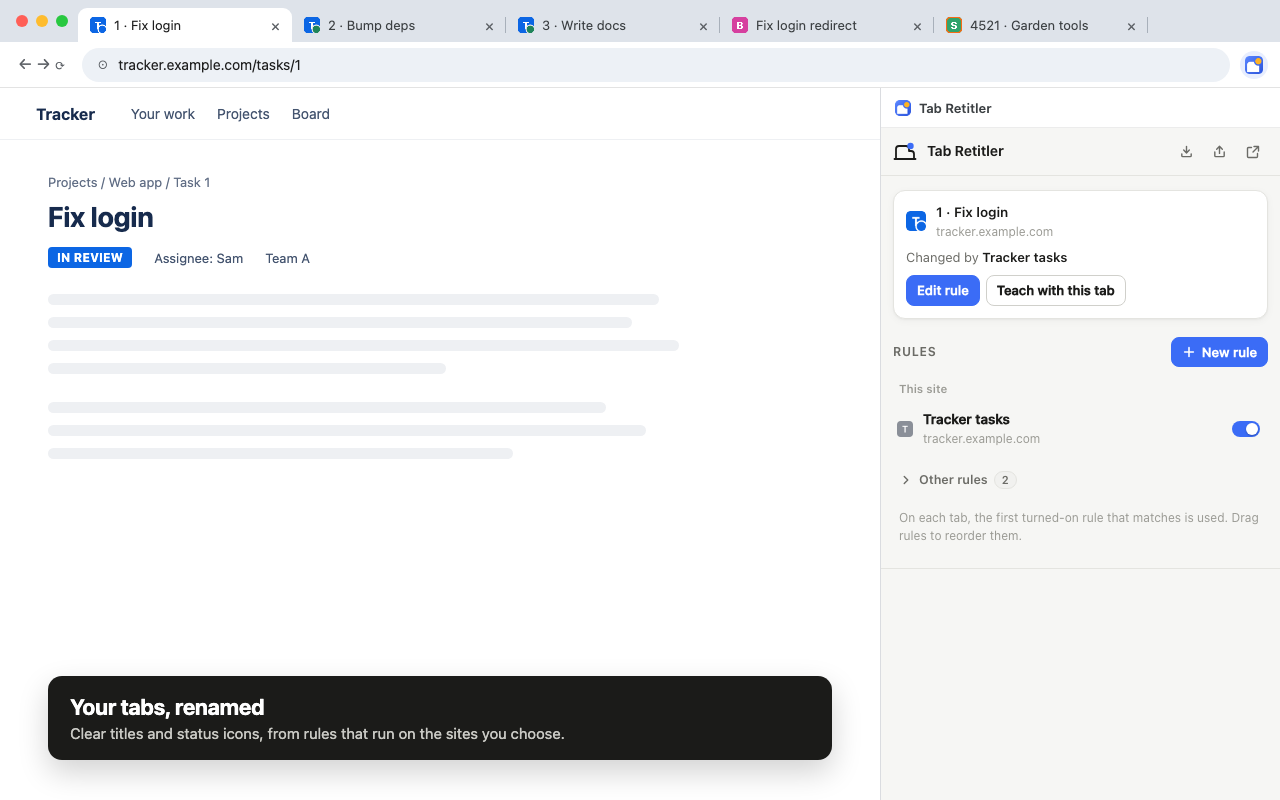The height and width of the screenshot is (800, 1280).
Task: Close the '4521 · Garden tools' tab
Action: click(x=1131, y=26)
